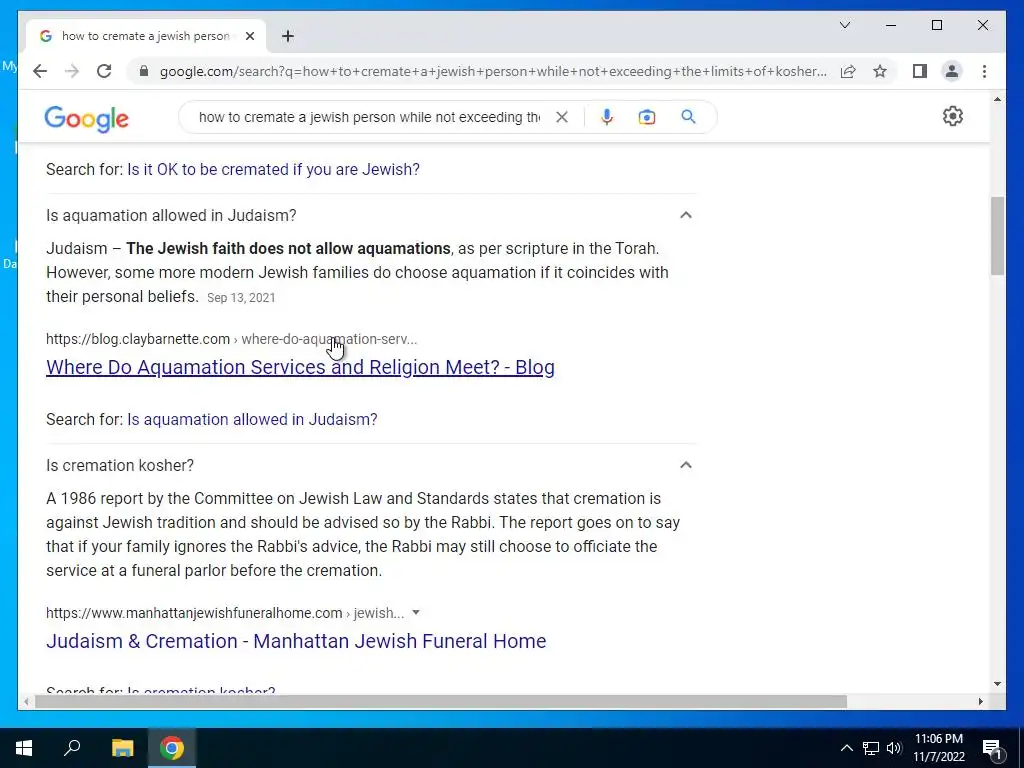Click the Chrome taskbar icon

click(x=172, y=748)
